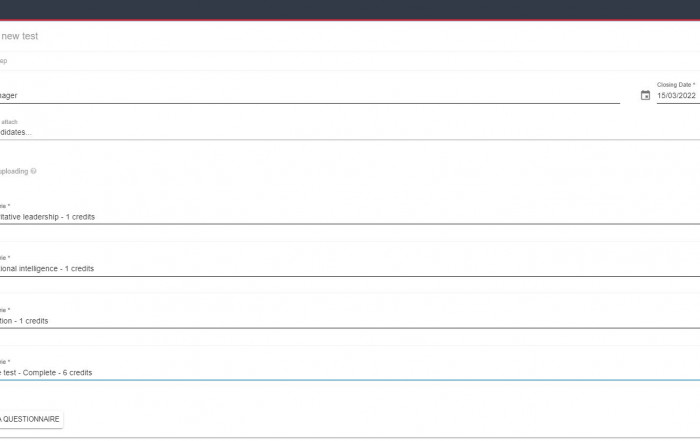Open the 'test - Complete - 6 credits' dropdown
This screenshot has height=441, width=700.
pyautogui.click(x=350, y=373)
